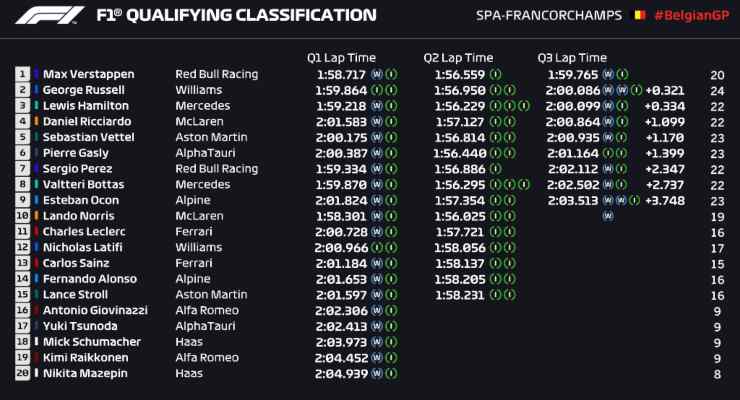Click SPA-FRANCORCHAMPS circuit label
This screenshot has width=740, height=400.
pyautogui.click(x=549, y=16)
